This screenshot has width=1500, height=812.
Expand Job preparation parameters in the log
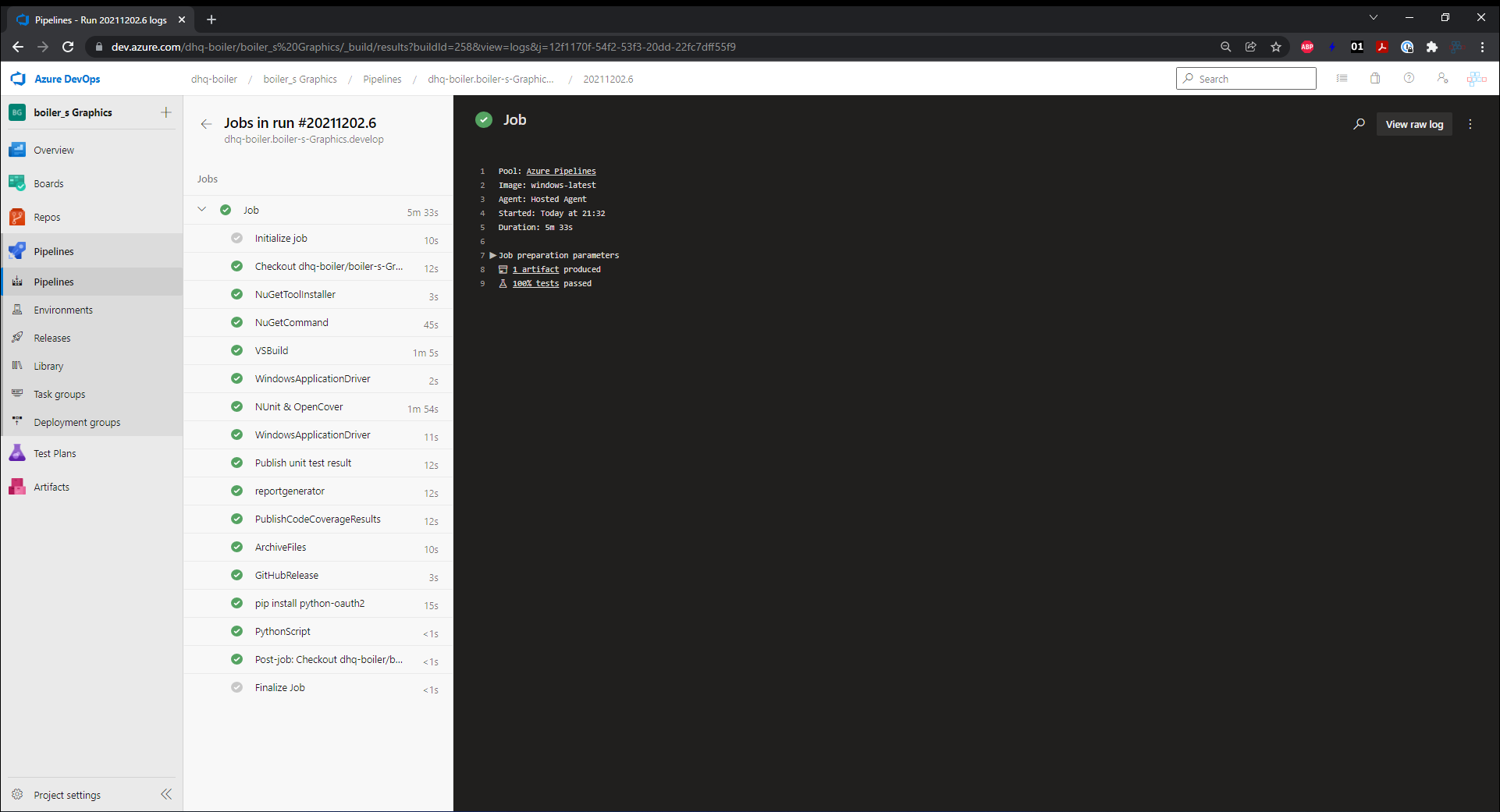pos(492,255)
